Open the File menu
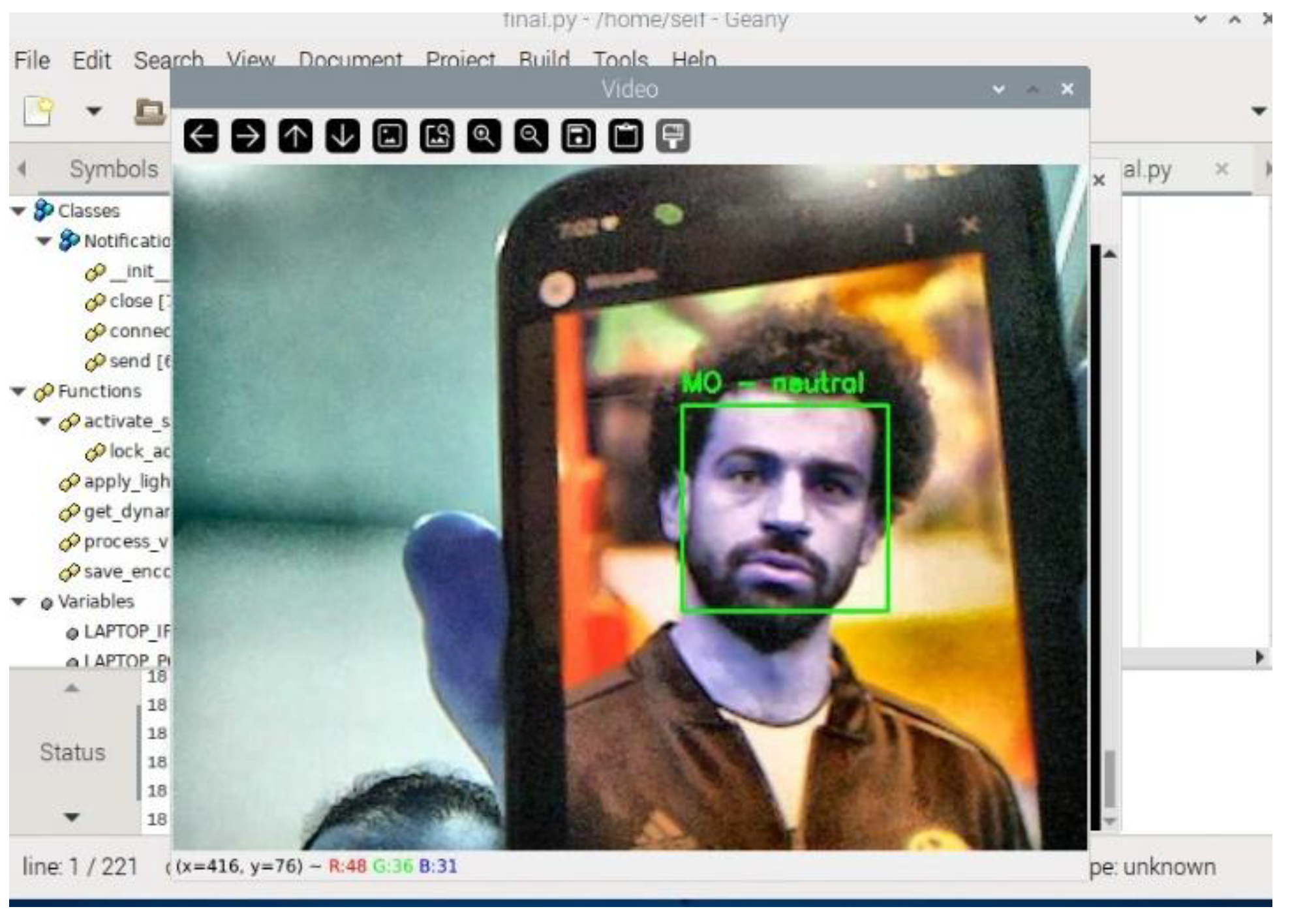 click(32, 61)
